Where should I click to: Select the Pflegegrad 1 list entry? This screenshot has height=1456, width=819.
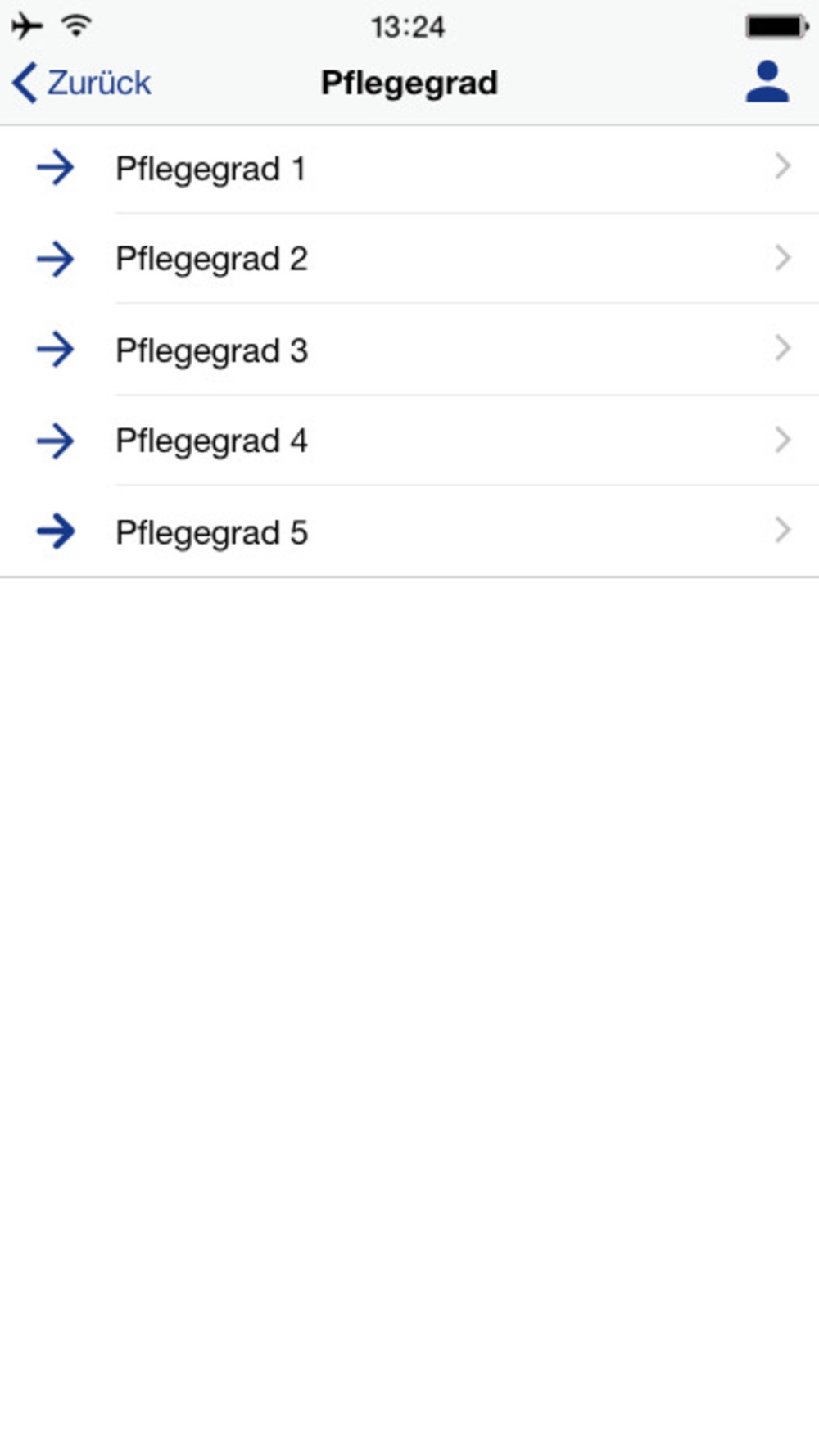pos(210,170)
